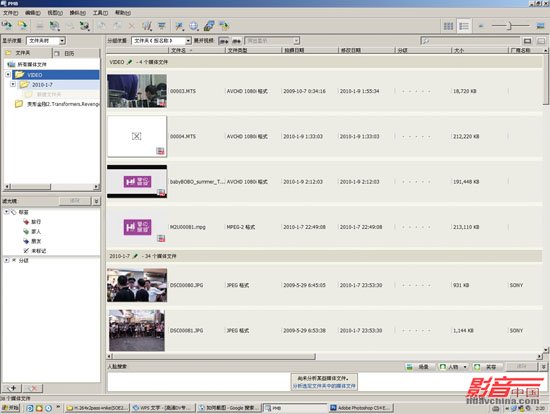
Task: Click the small thumbnail size icon
Action: [x=481, y=26]
